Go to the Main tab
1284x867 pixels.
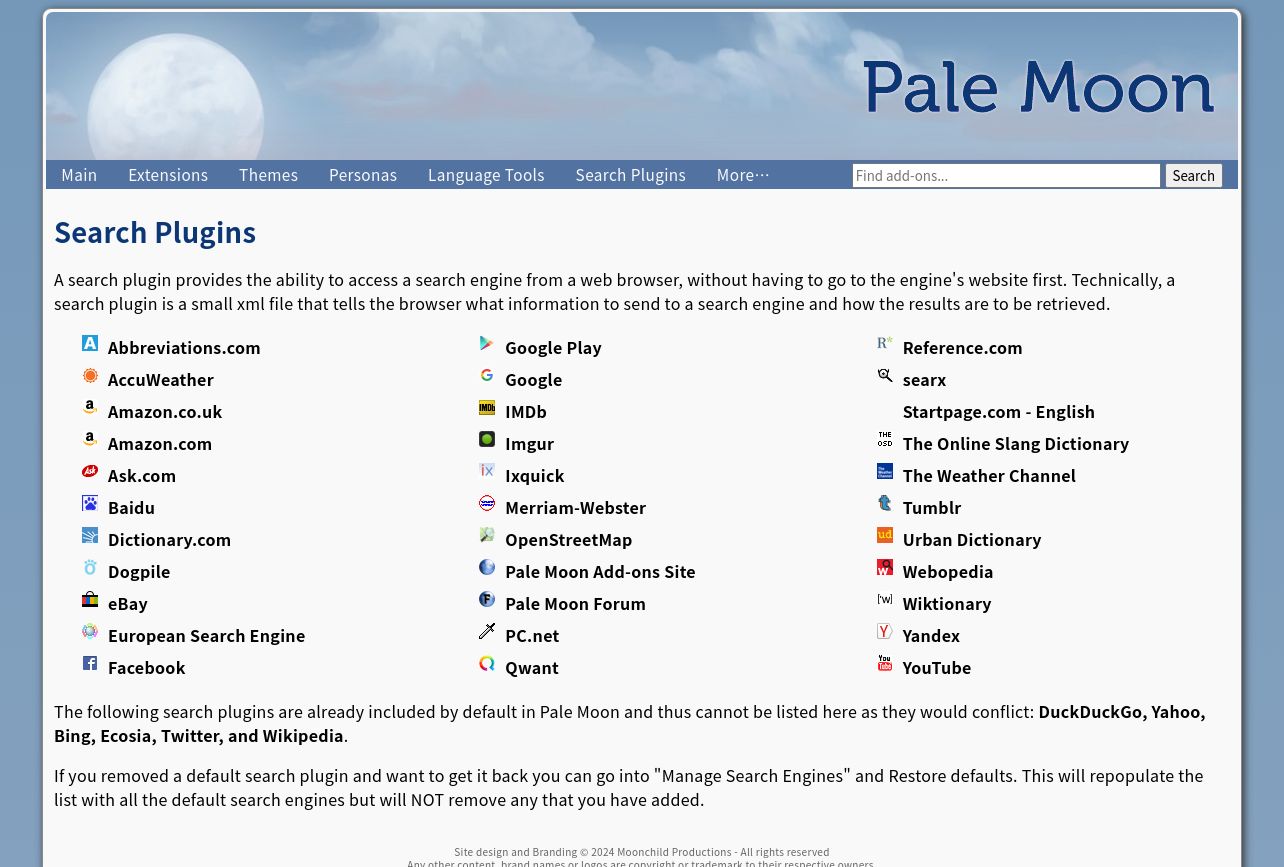tap(79, 175)
